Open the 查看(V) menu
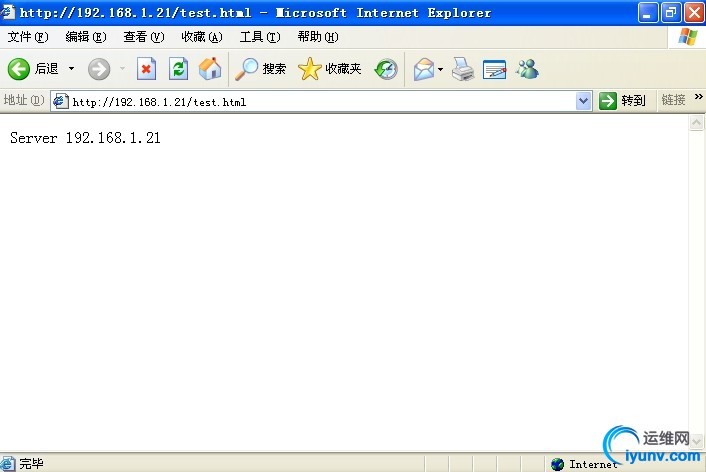The height and width of the screenshot is (472, 706). pos(144,37)
